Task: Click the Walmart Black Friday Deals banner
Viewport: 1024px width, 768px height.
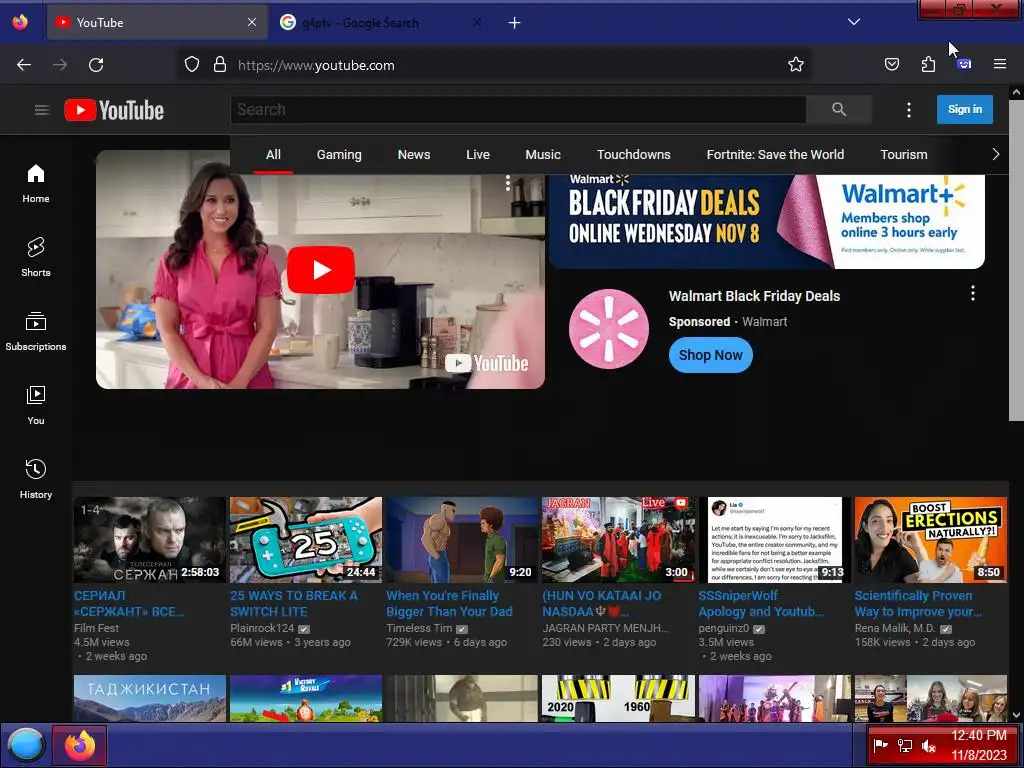Action: pyautogui.click(x=767, y=221)
